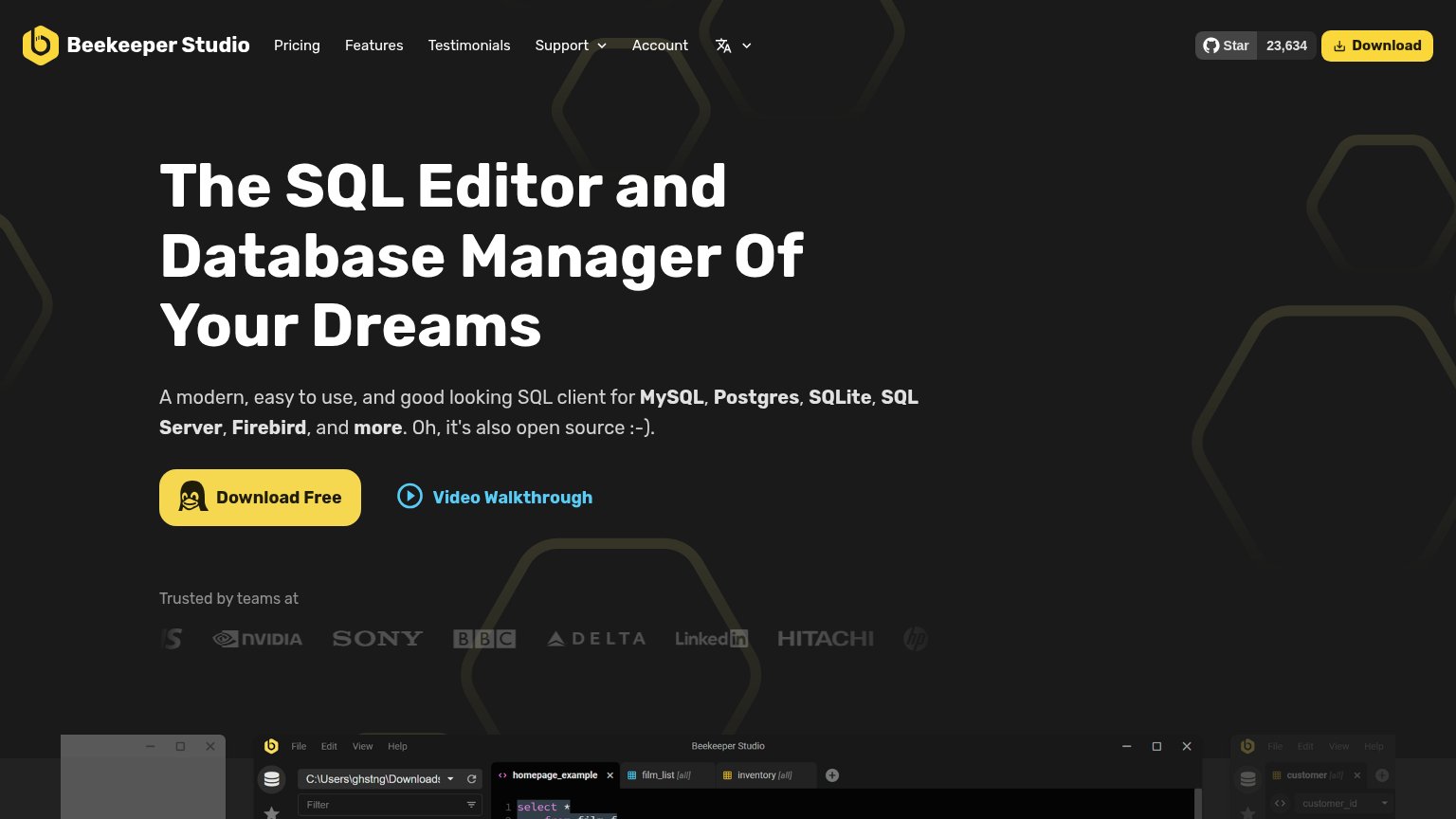Open the Help menu in the app screenshot
Screen dimensions: 1456x819
point(397,746)
